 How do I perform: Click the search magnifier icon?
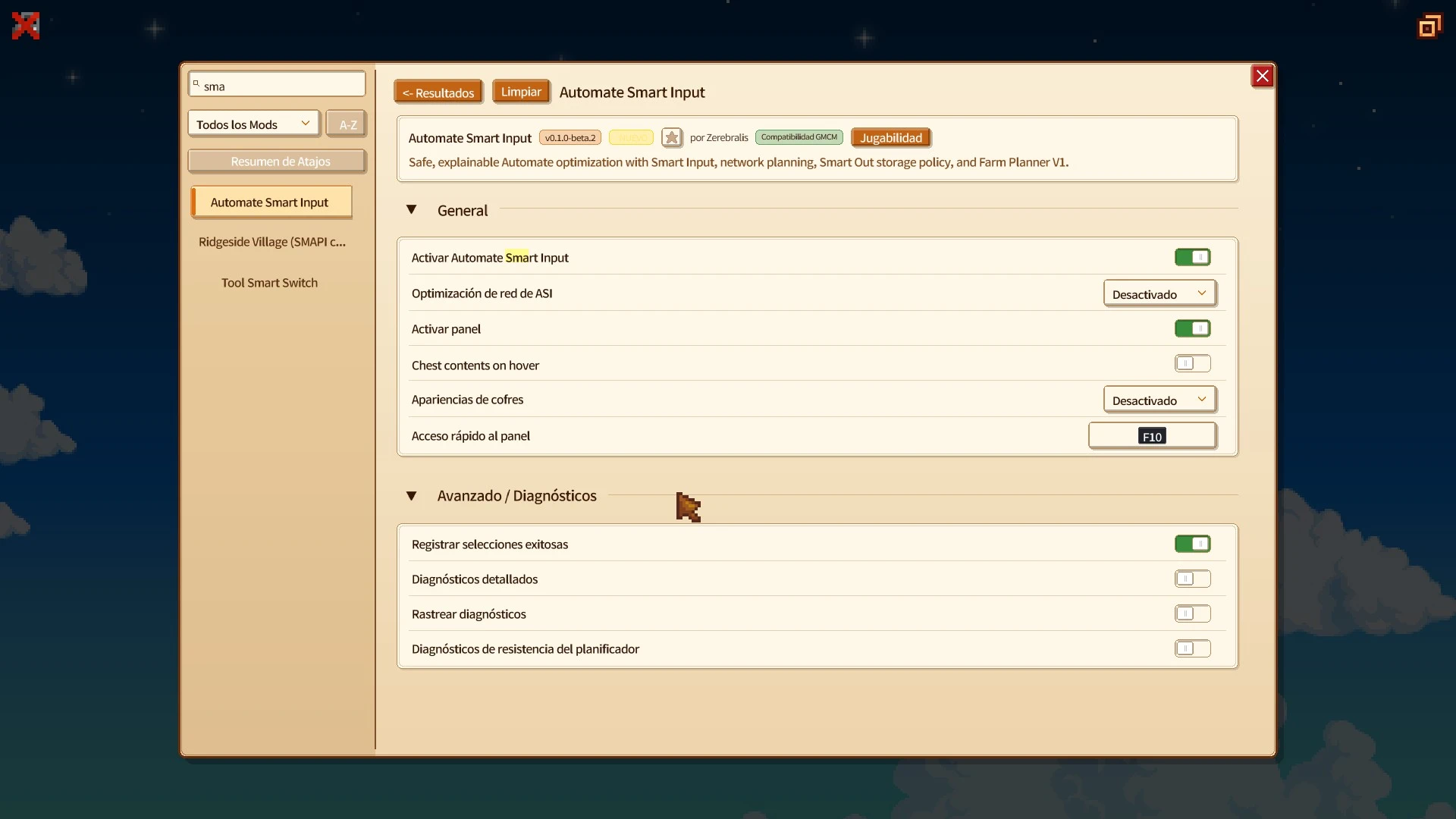(196, 84)
